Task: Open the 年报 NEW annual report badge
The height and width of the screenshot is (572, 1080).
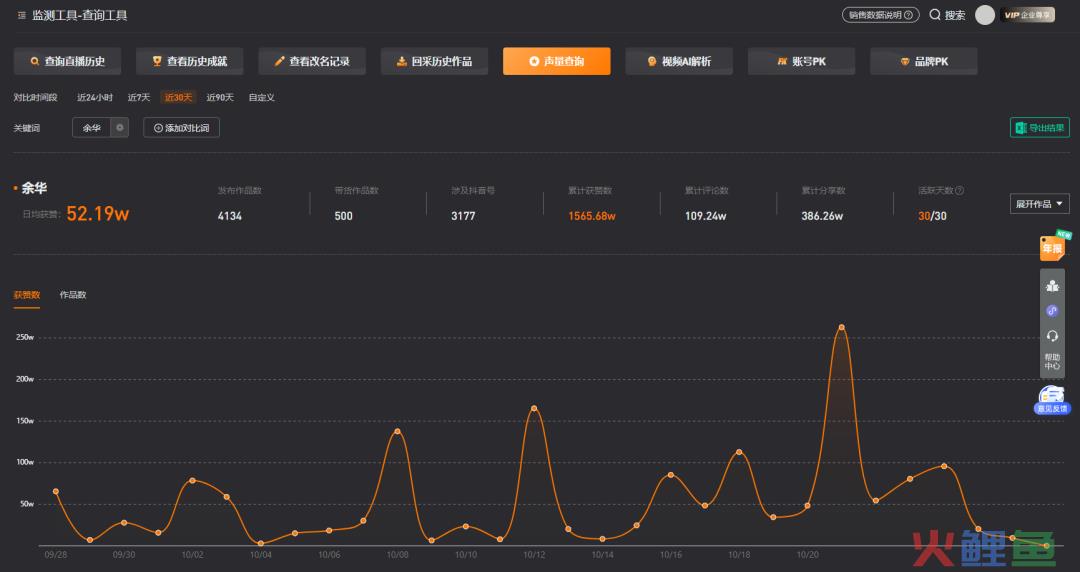Action: point(1055,246)
